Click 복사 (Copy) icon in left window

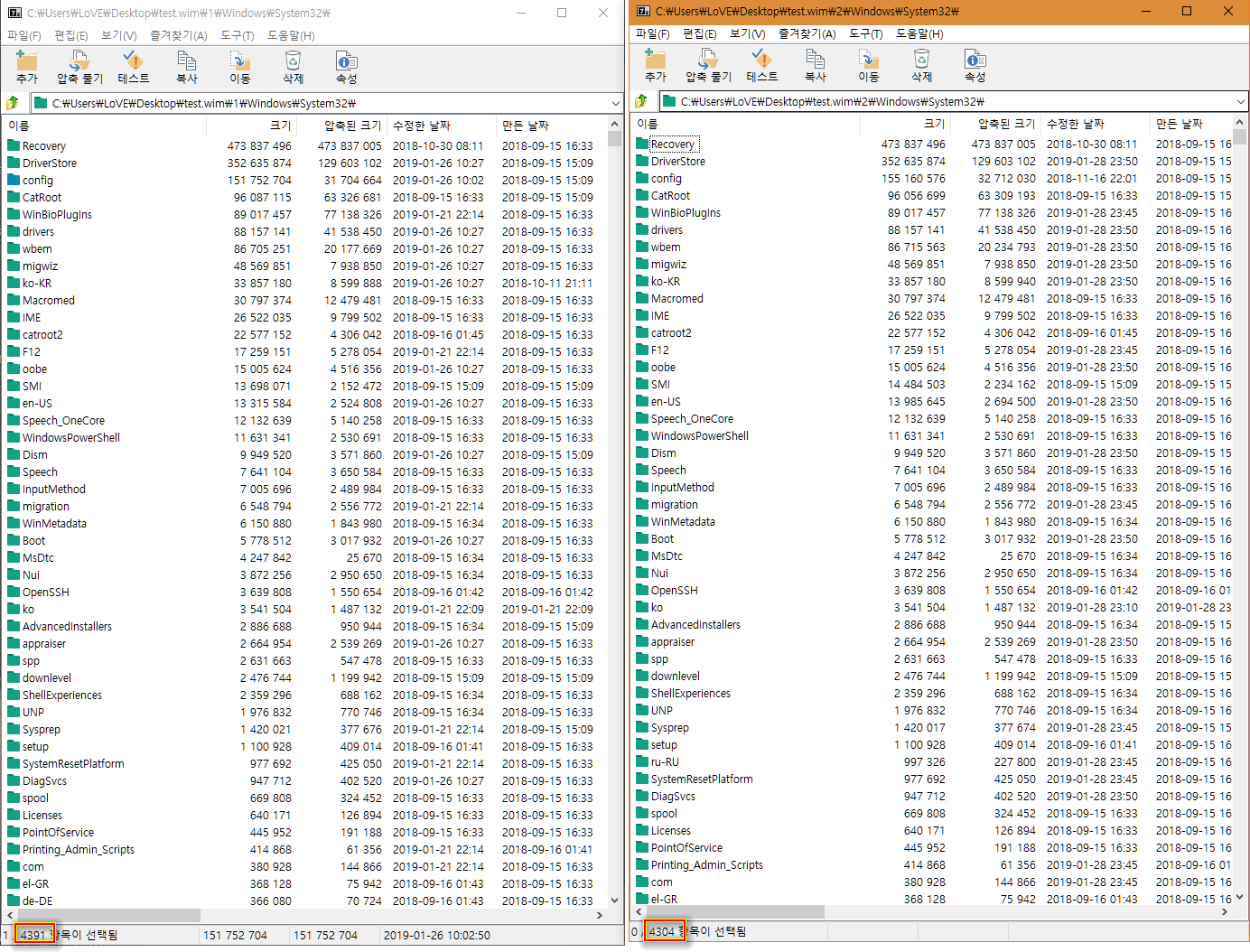[x=186, y=61]
